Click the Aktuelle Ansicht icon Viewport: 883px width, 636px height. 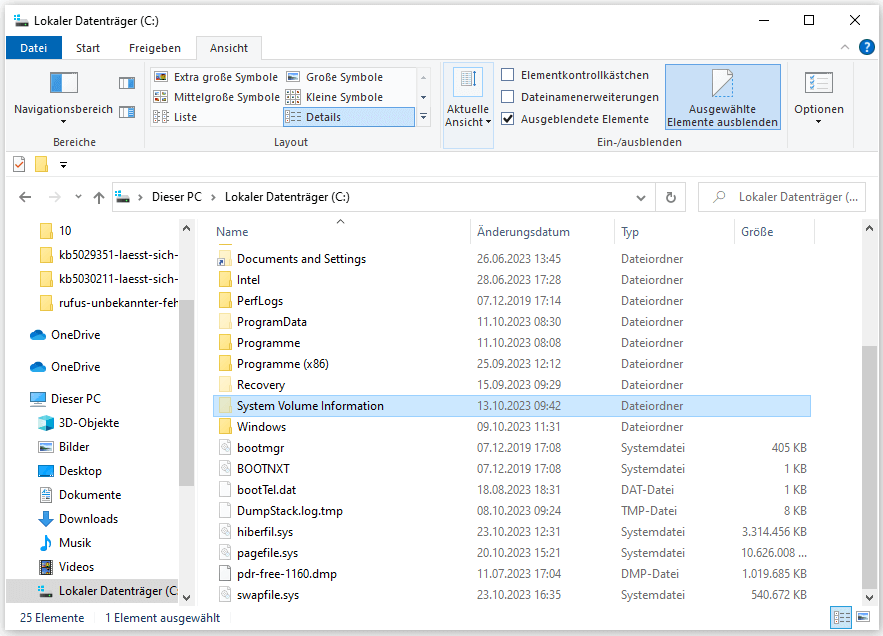point(467,84)
